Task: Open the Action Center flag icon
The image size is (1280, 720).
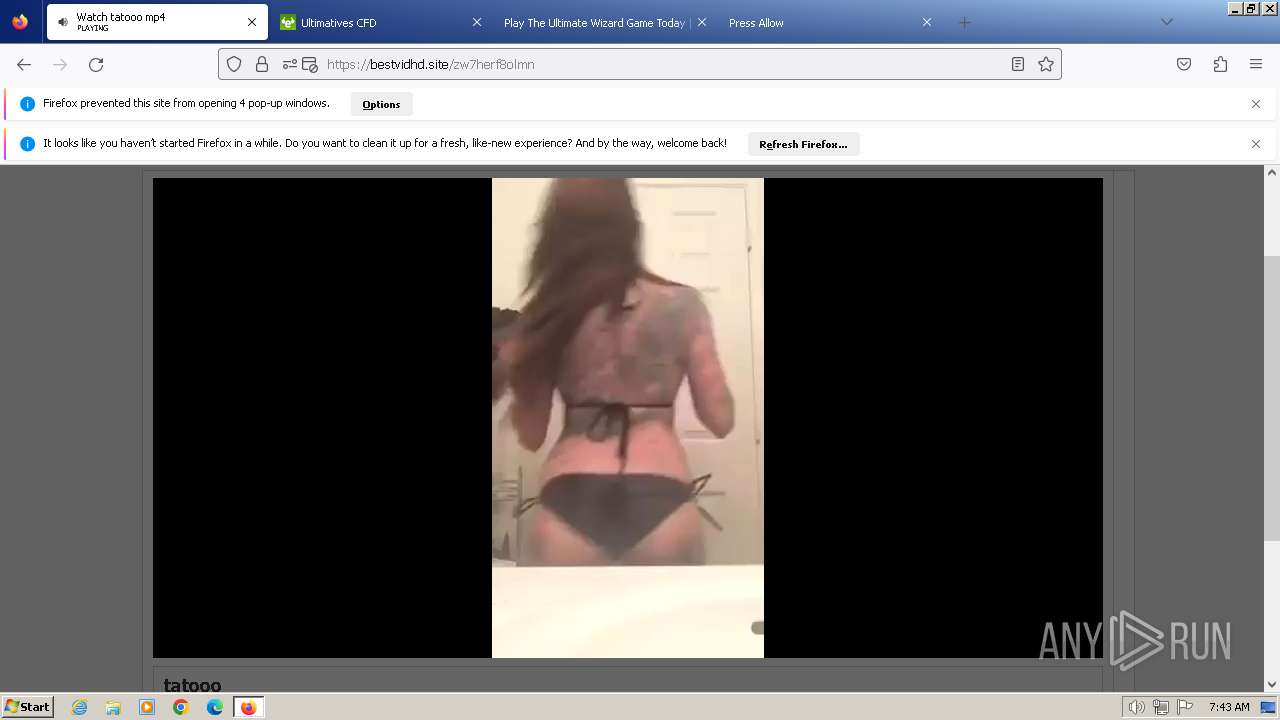Action: click(1185, 707)
